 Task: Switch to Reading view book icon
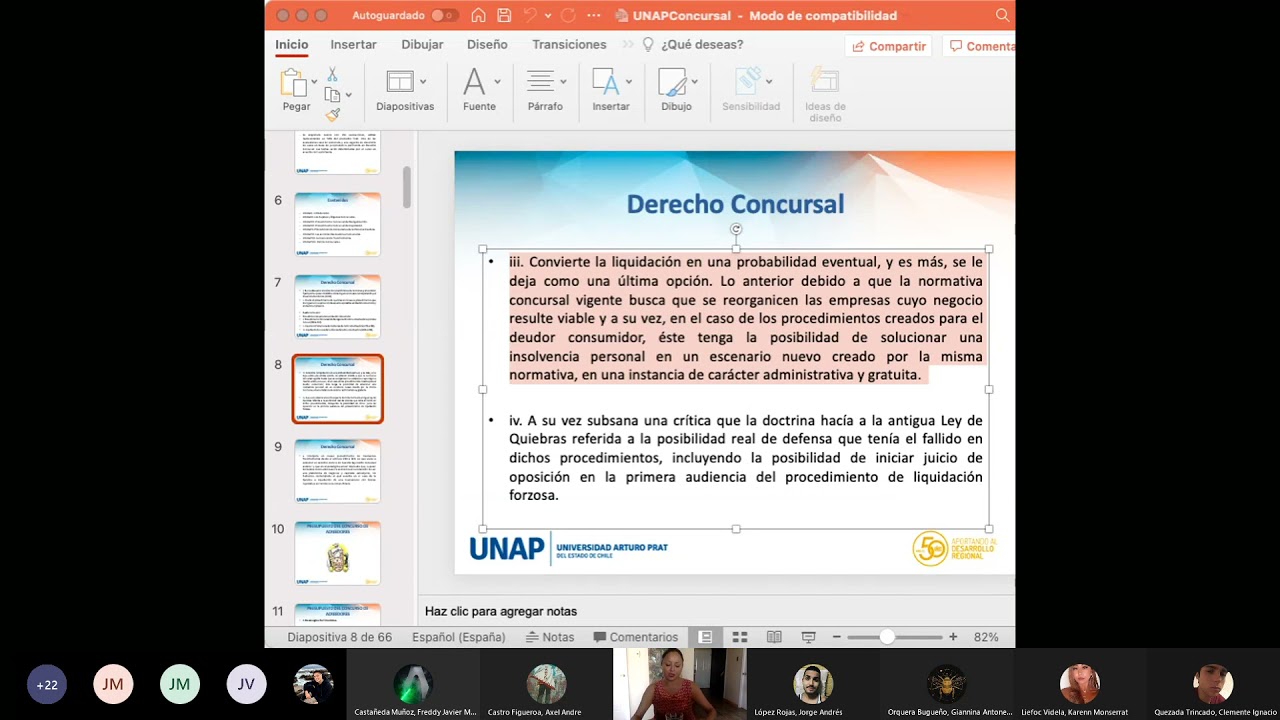point(774,637)
